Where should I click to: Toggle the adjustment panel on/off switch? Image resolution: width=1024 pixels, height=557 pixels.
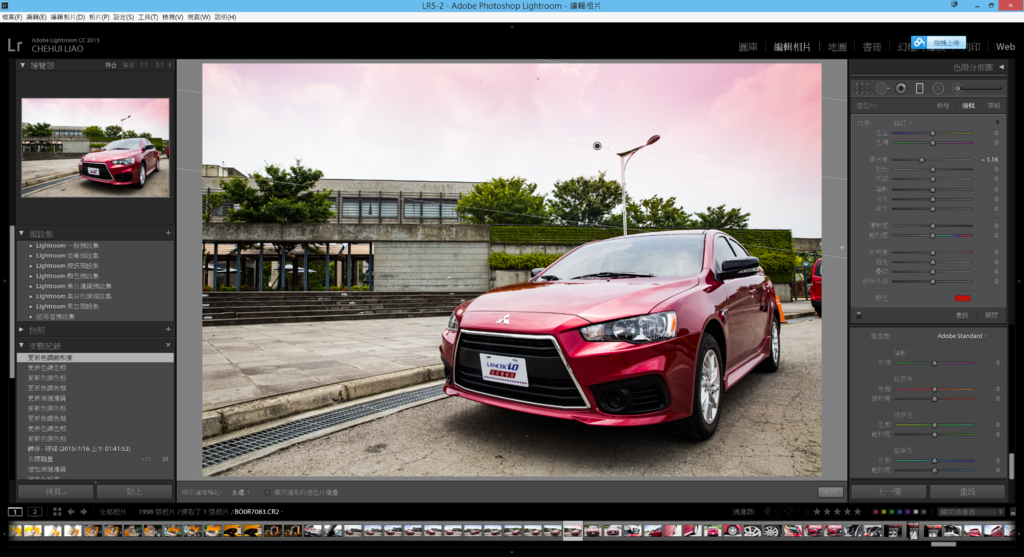click(x=858, y=315)
